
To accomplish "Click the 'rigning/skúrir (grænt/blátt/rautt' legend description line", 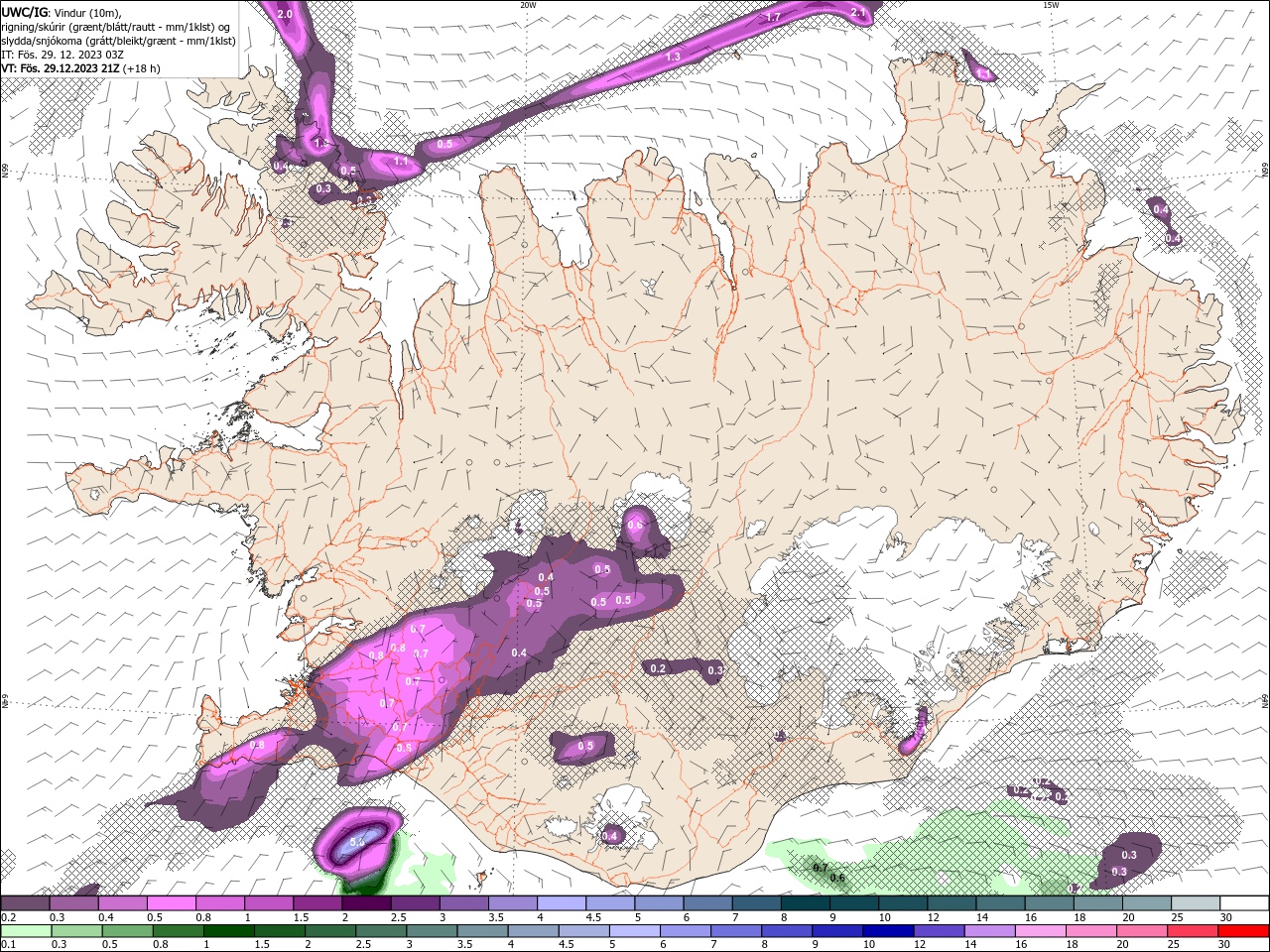I will click(x=117, y=27).
